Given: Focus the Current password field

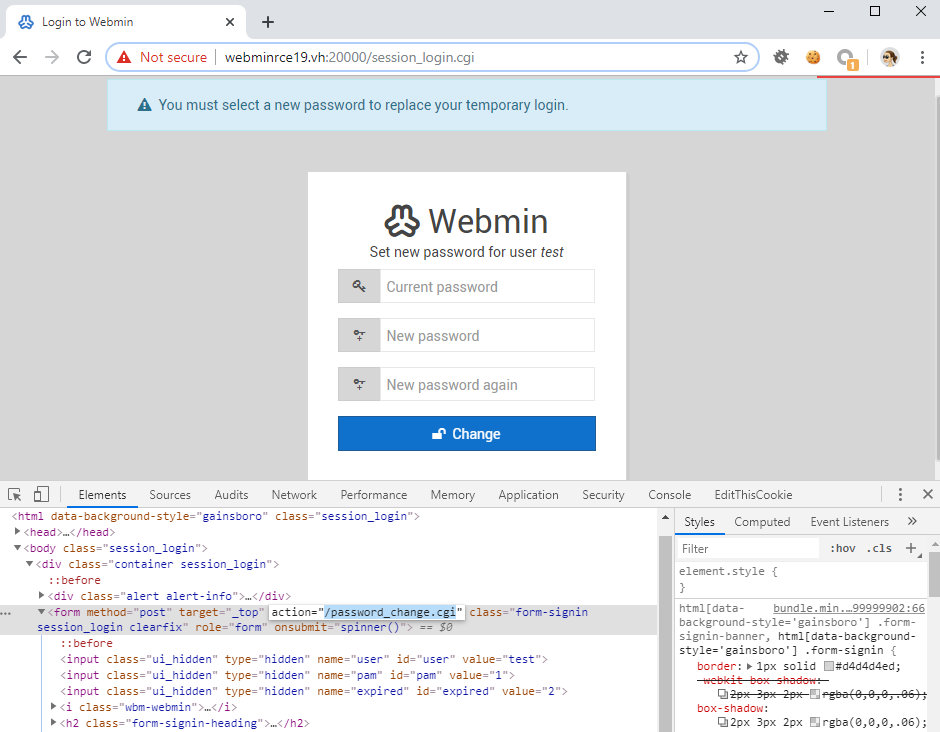Looking at the screenshot, I should [x=488, y=287].
